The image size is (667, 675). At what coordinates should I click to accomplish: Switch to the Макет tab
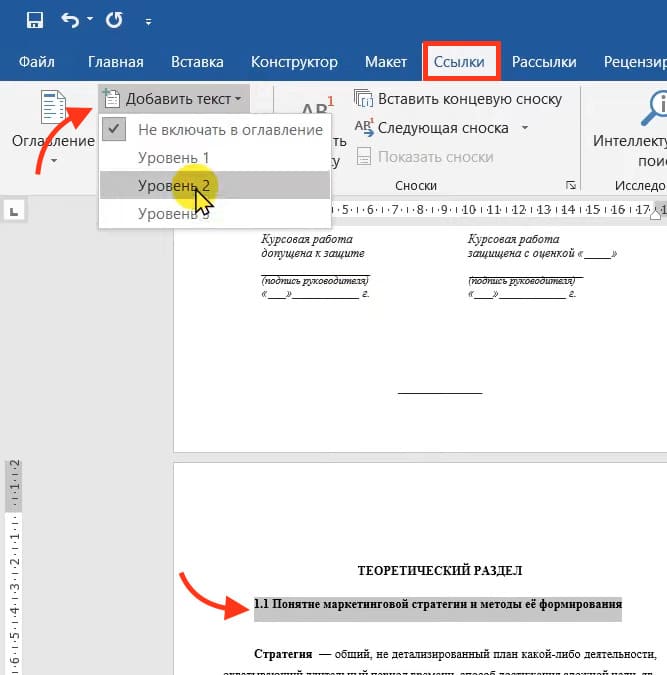386,62
